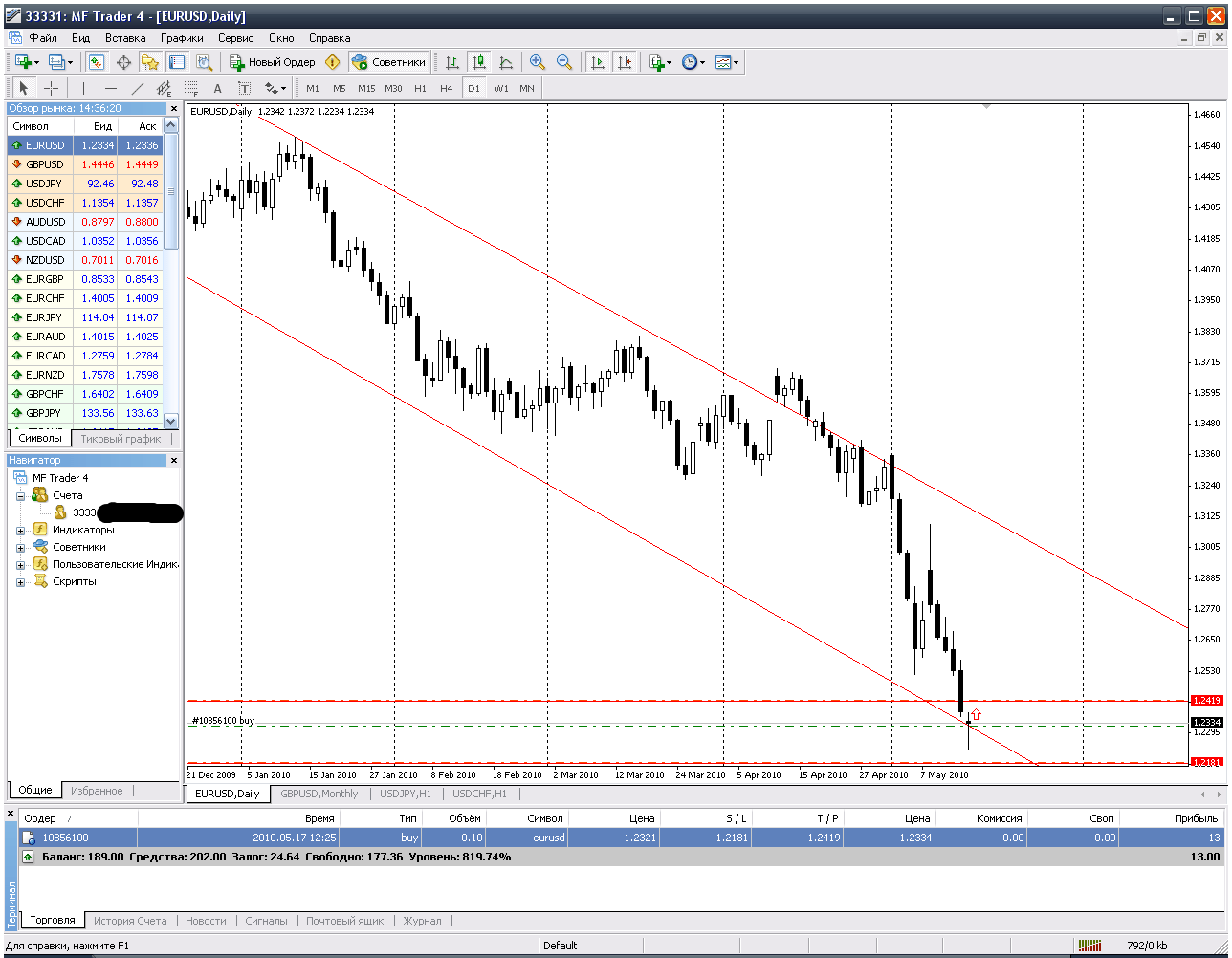Image resolution: width=1232 pixels, height=958 pixels.
Task: Open the chart periods dropdown
Action: 703,61
